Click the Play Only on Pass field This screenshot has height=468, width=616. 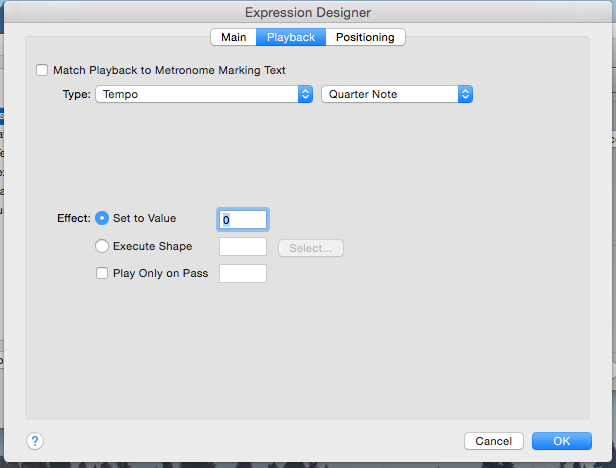[242, 273]
